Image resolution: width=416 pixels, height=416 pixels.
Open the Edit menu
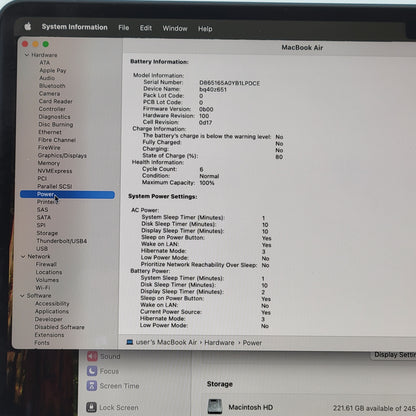[x=146, y=28]
